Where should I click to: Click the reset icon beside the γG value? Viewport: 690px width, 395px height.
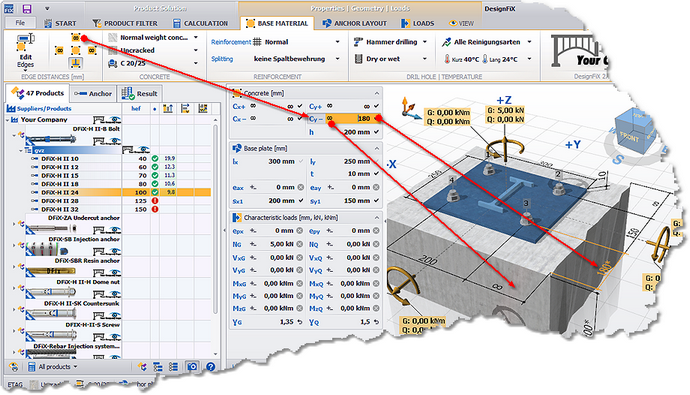(300, 322)
